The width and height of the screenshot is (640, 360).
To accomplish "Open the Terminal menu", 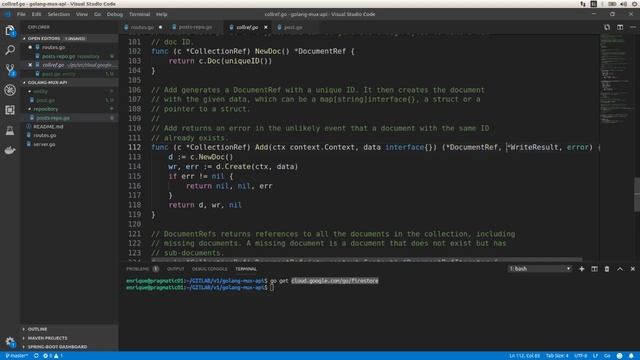I will click(140, 14).
